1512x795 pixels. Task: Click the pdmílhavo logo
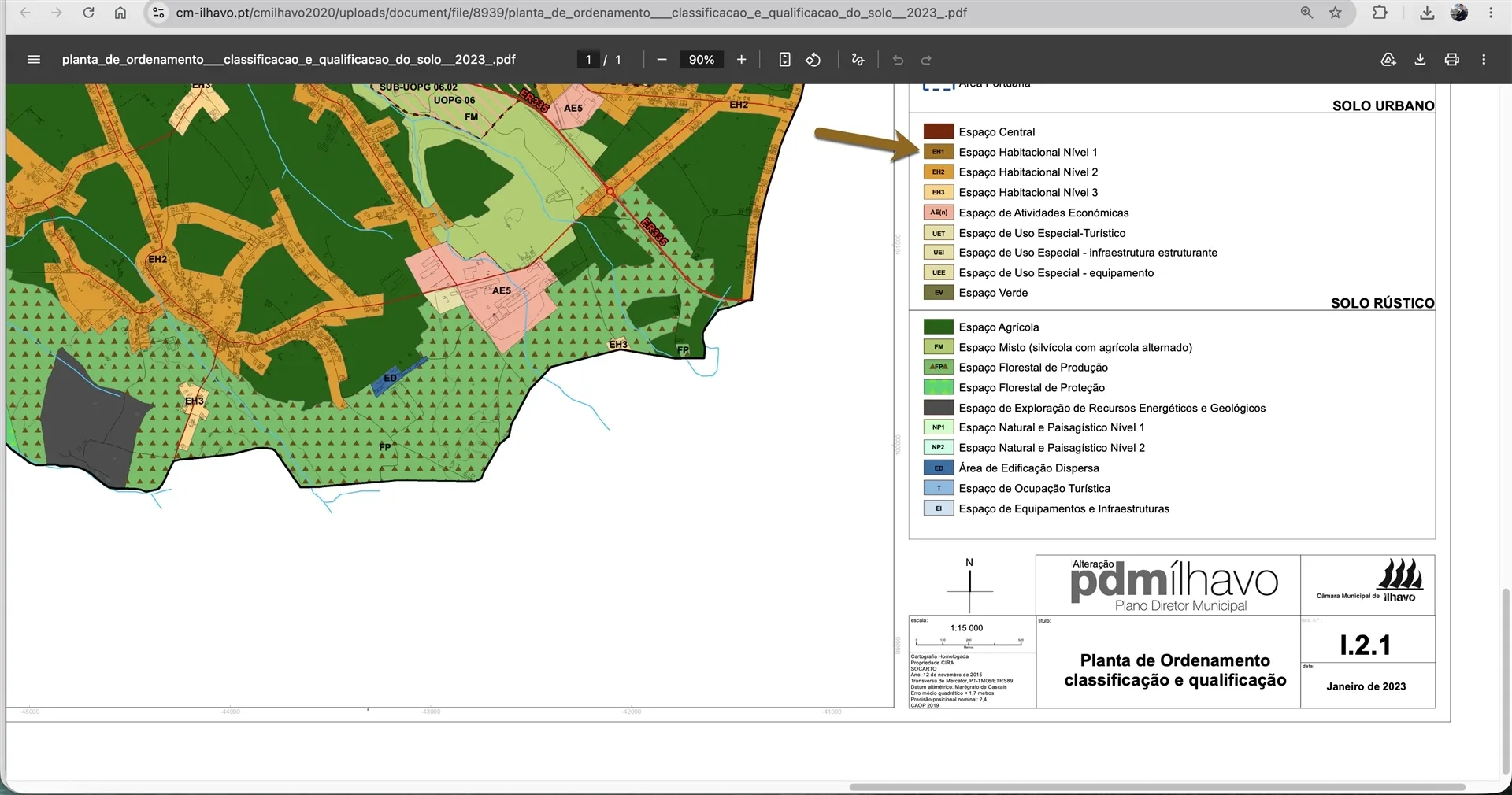(1173, 586)
